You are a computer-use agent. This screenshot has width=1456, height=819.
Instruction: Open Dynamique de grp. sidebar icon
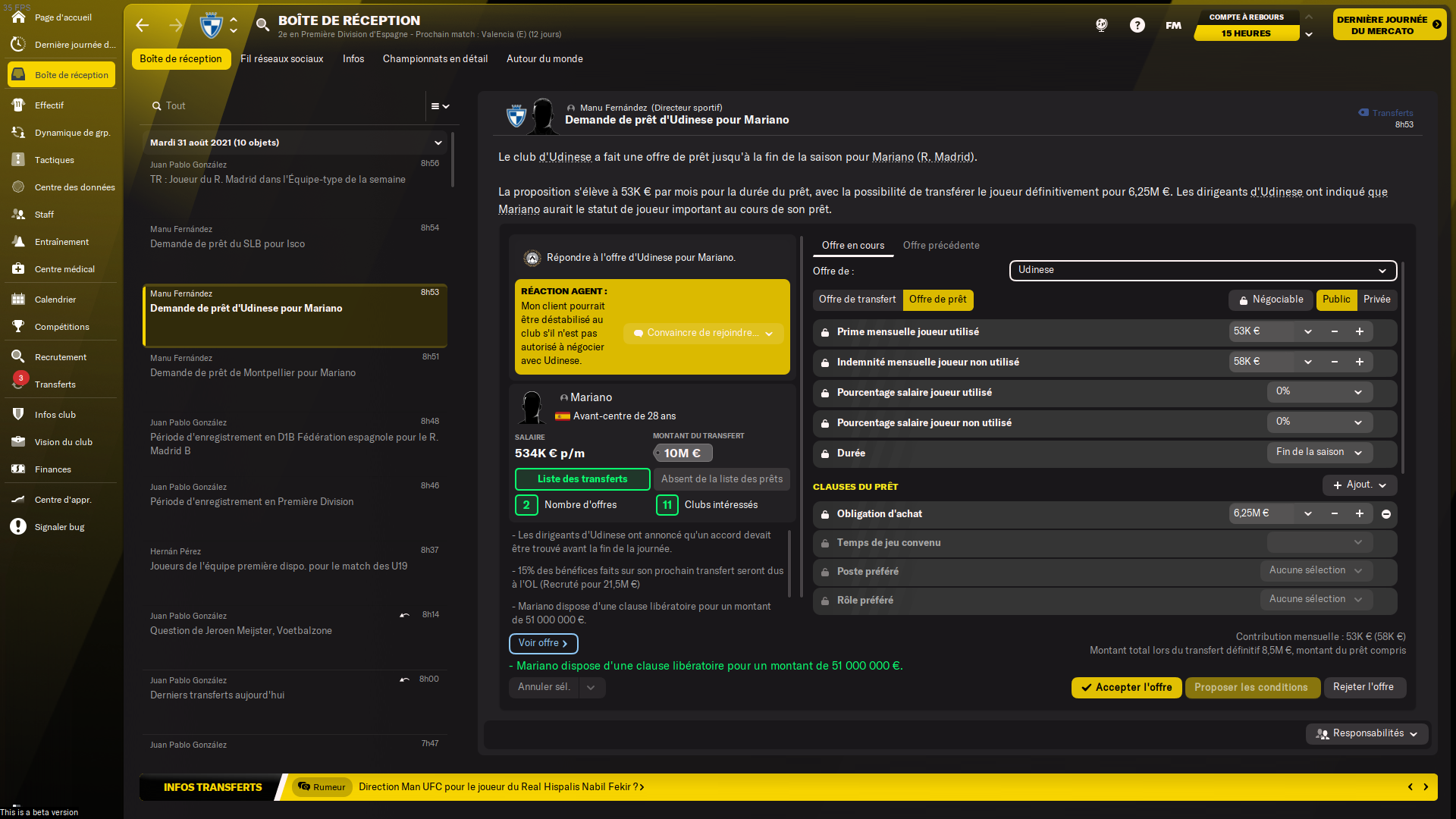[x=18, y=133]
